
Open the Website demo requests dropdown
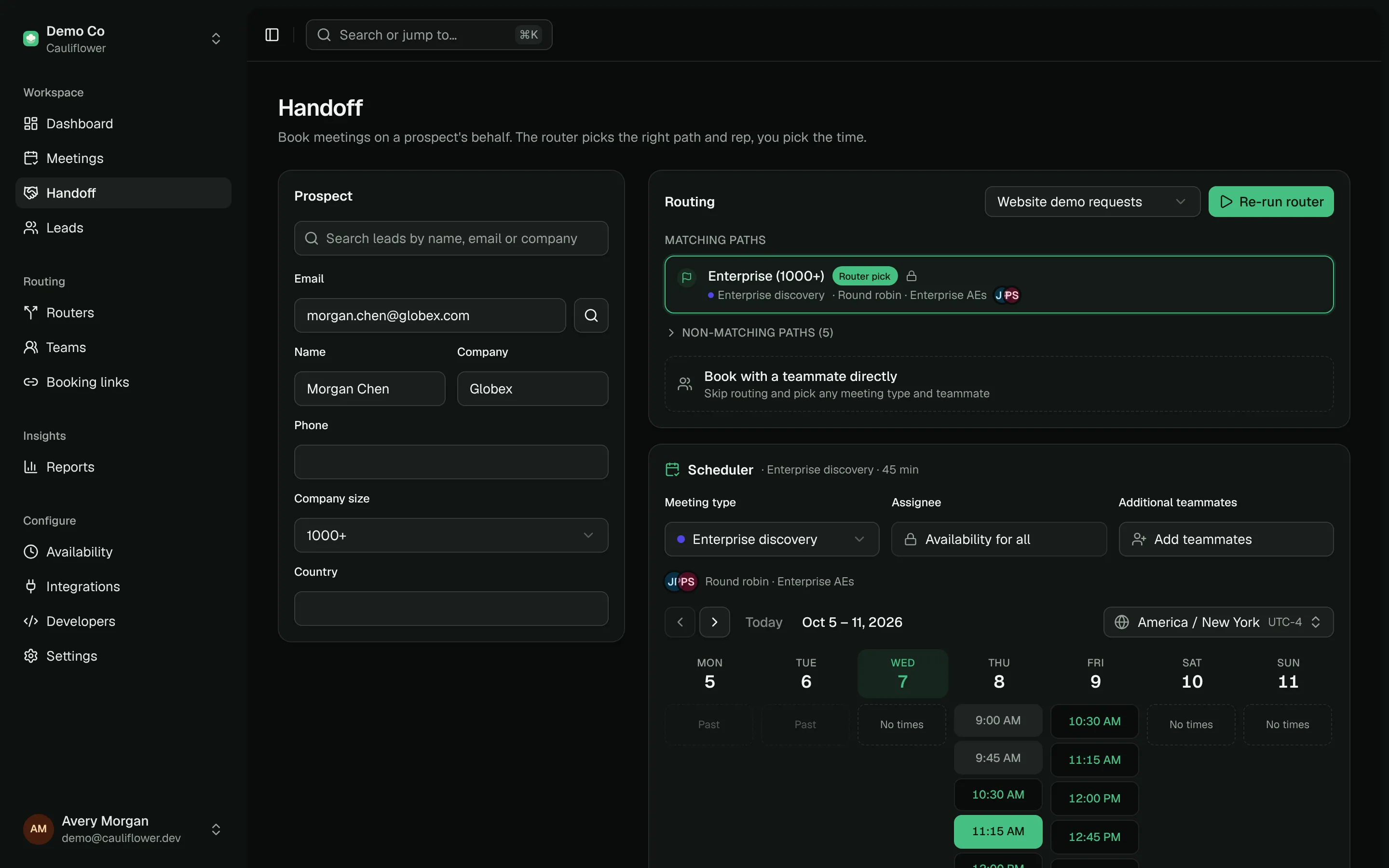point(1092,202)
